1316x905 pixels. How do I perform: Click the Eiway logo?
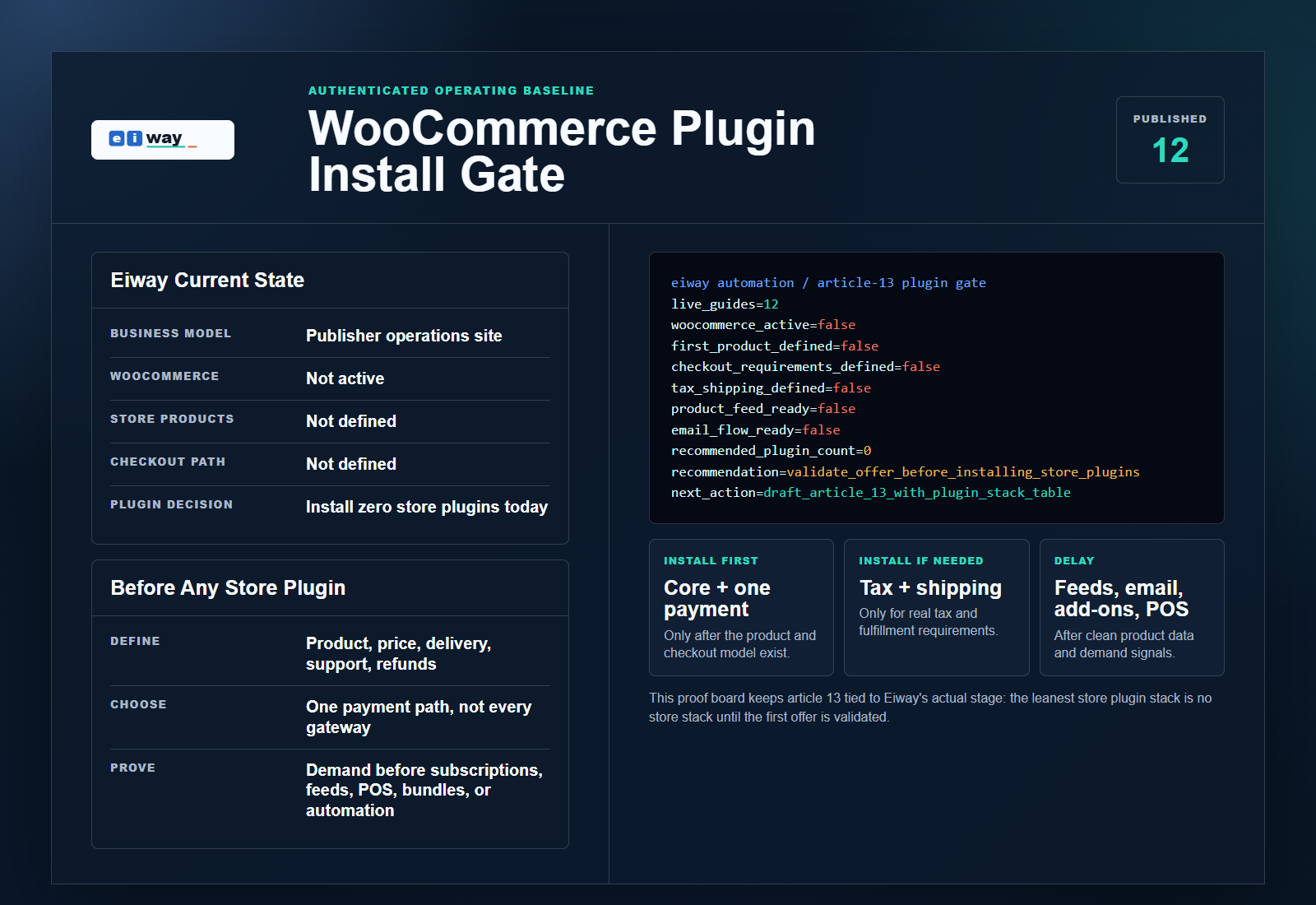pyautogui.click(x=162, y=140)
